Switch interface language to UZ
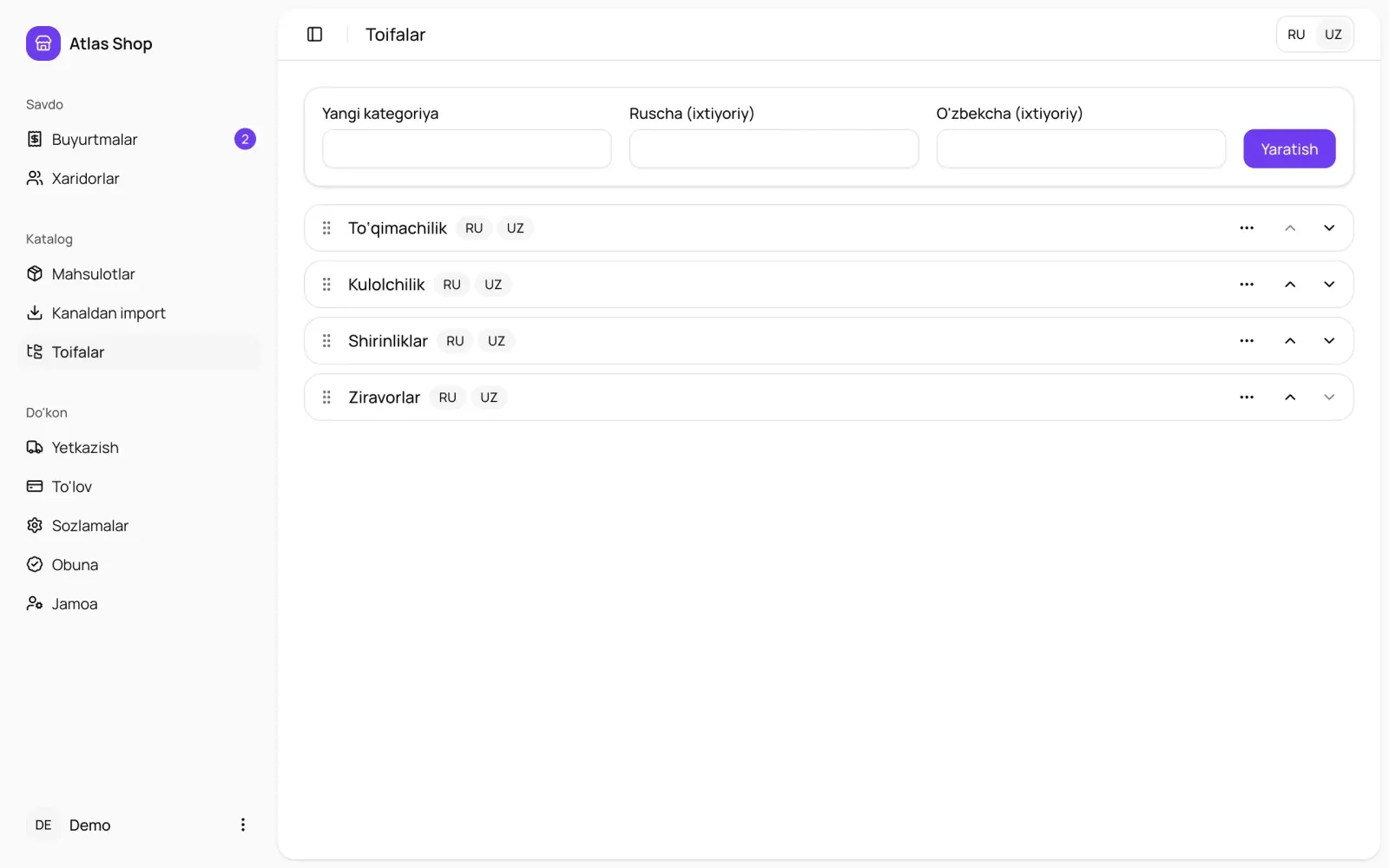1389x868 pixels. pyautogui.click(x=1333, y=35)
